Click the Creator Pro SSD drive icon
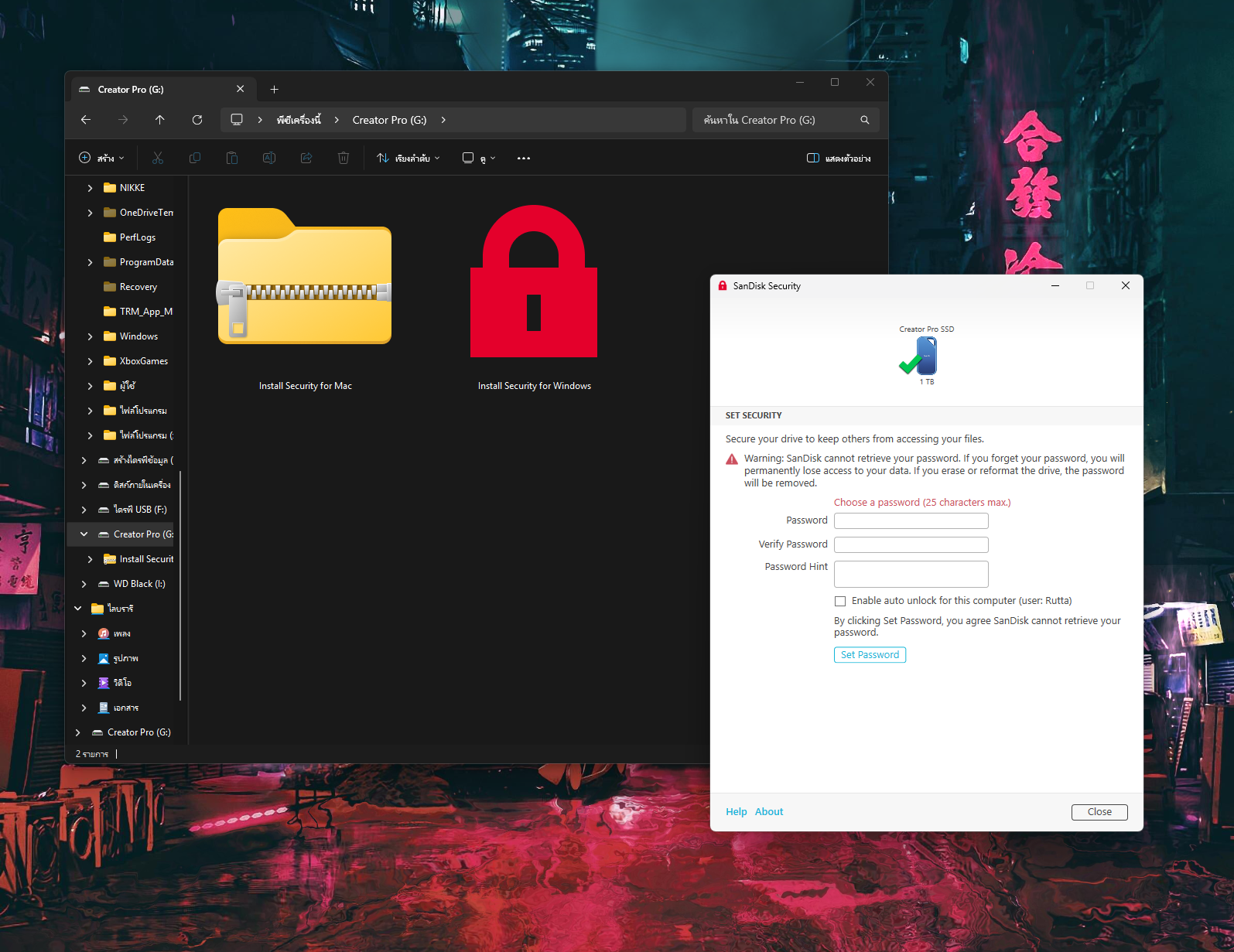The width and height of the screenshot is (1234, 952). point(925,357)
